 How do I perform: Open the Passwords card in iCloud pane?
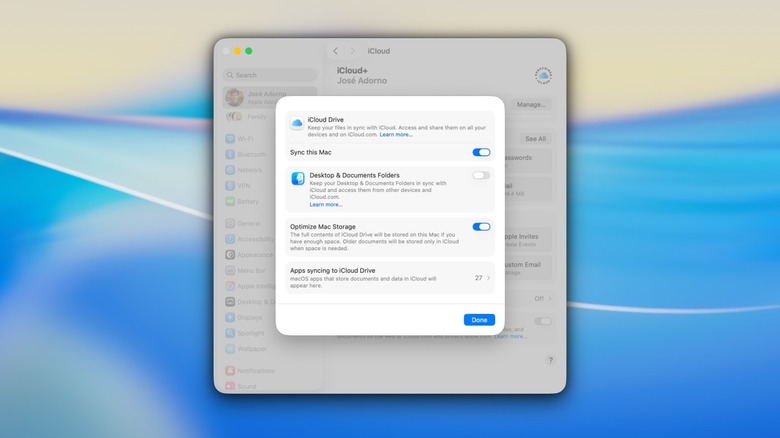[527, 160]
